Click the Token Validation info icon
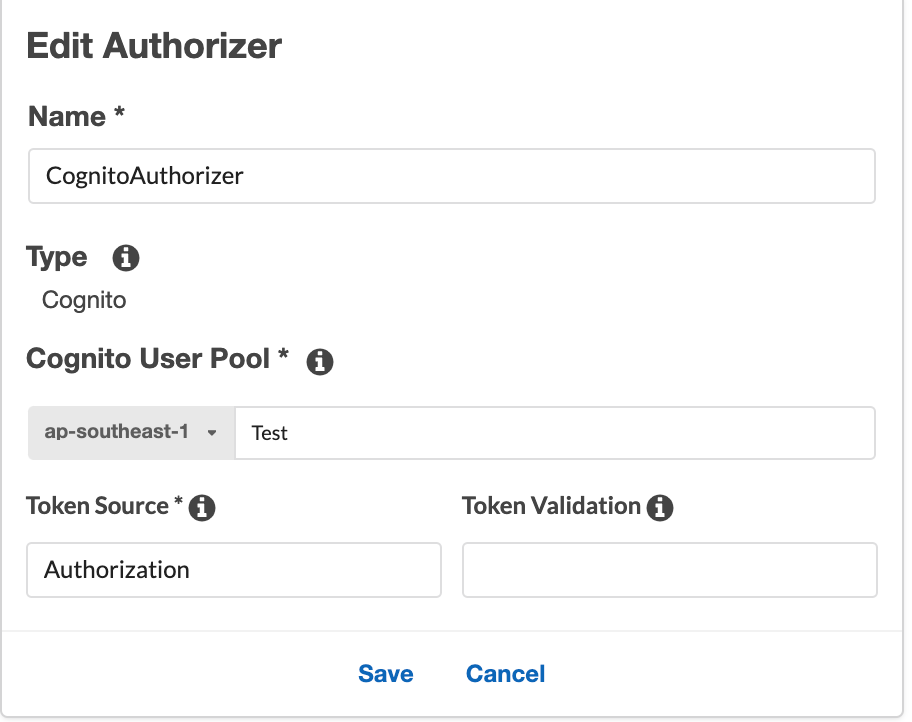 [660, 508]
